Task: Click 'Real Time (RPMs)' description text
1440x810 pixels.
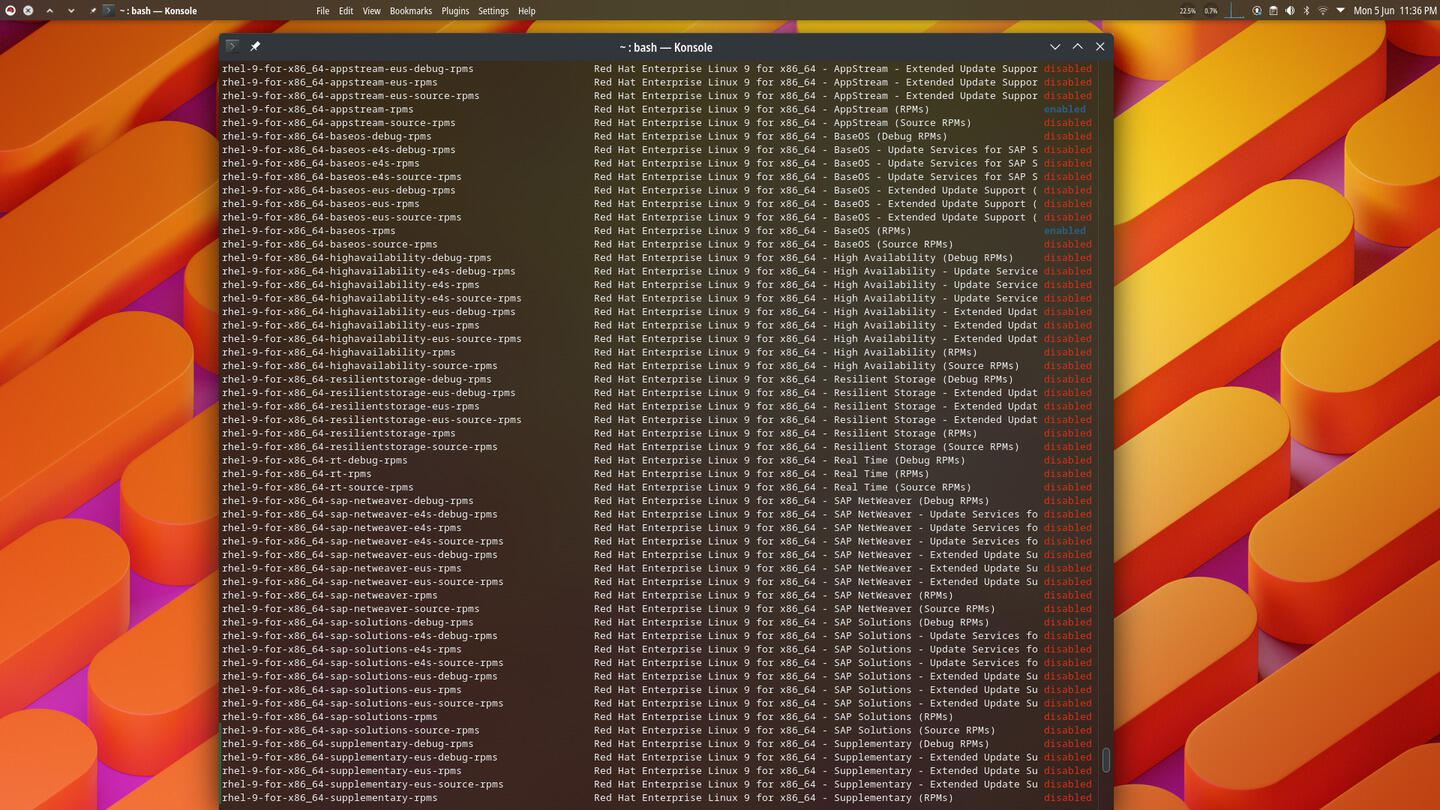Action: 882,474
